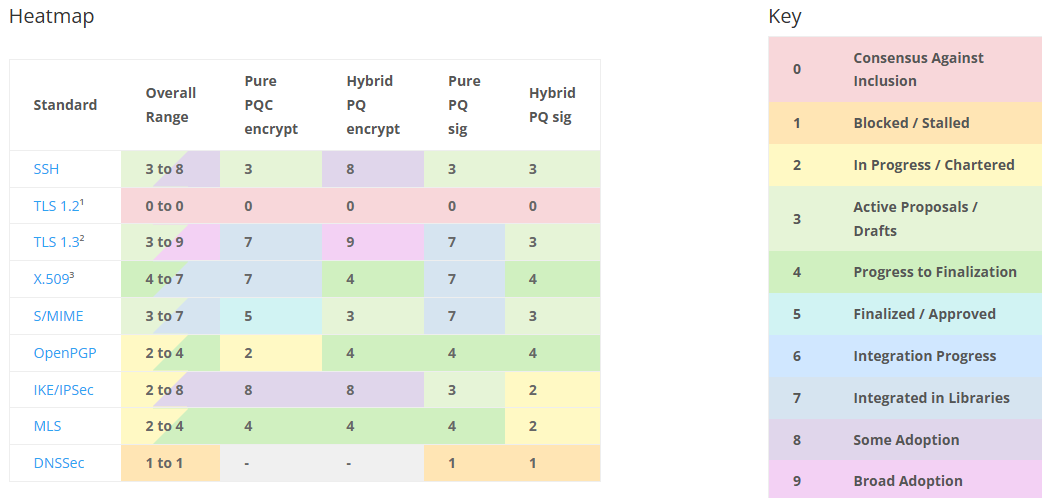Click TLS 1.3 Hybrid PQ encrypt cell showing 9
The image size is (1042, 498).
click(372, 243)
